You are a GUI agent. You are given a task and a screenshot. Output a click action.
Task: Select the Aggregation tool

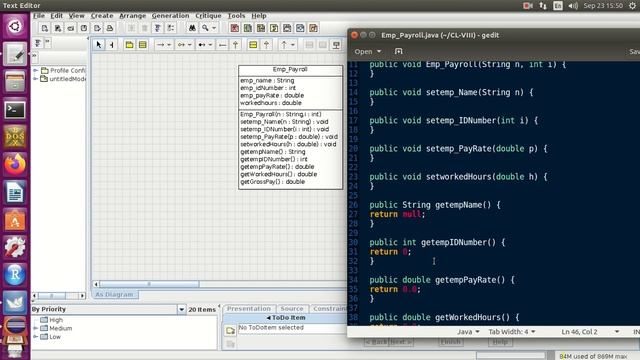(181, 45)
